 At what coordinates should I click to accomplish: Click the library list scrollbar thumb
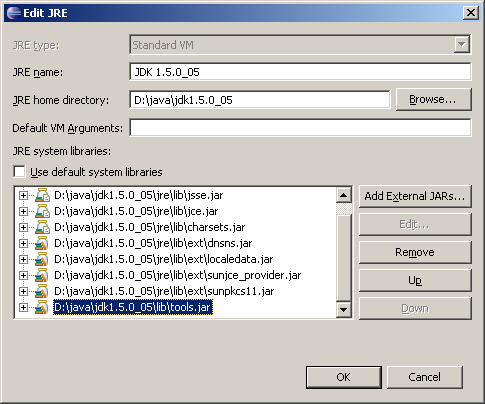coord(344,257)
